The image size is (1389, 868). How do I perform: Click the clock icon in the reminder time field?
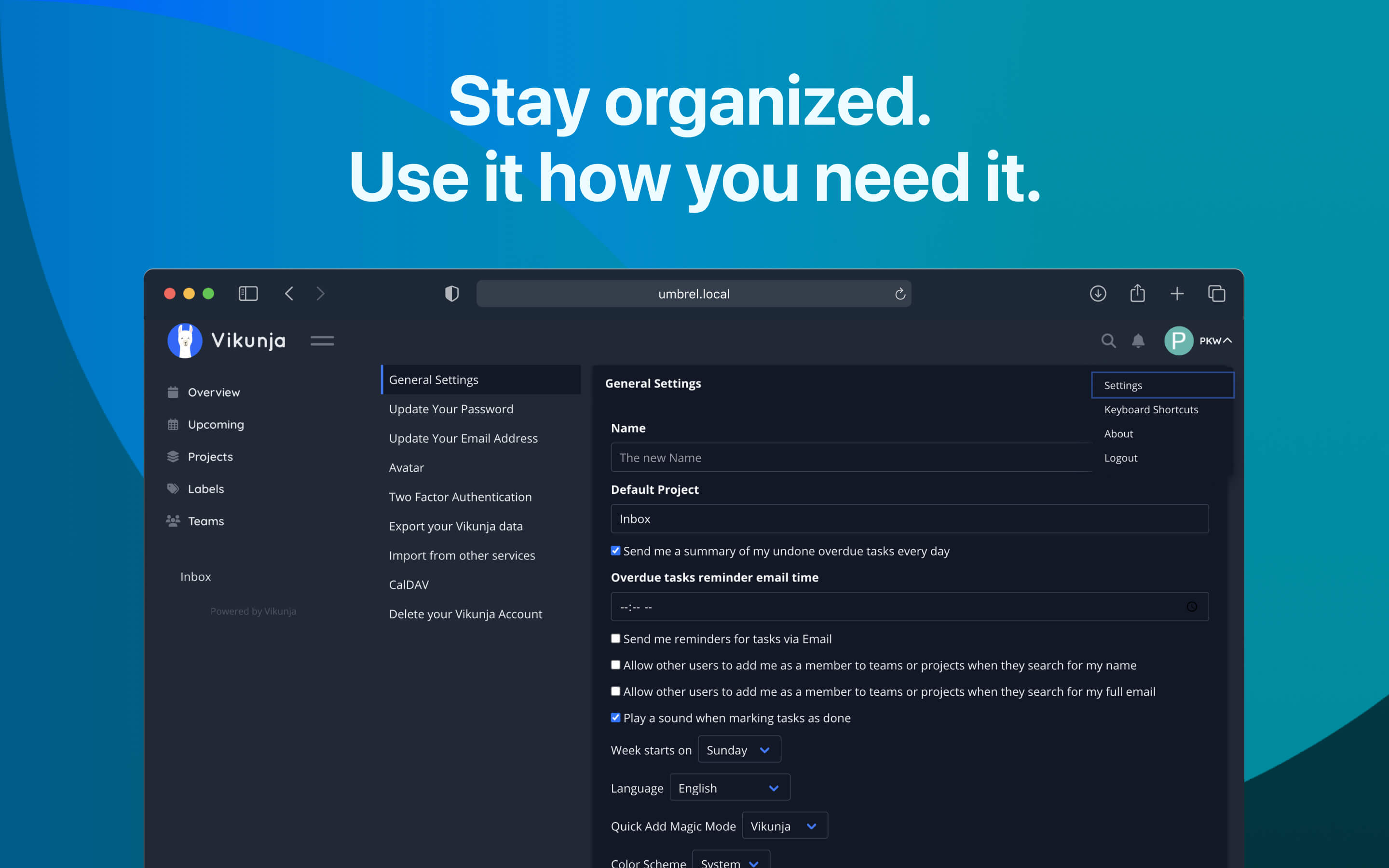(x=1193, y=606)
